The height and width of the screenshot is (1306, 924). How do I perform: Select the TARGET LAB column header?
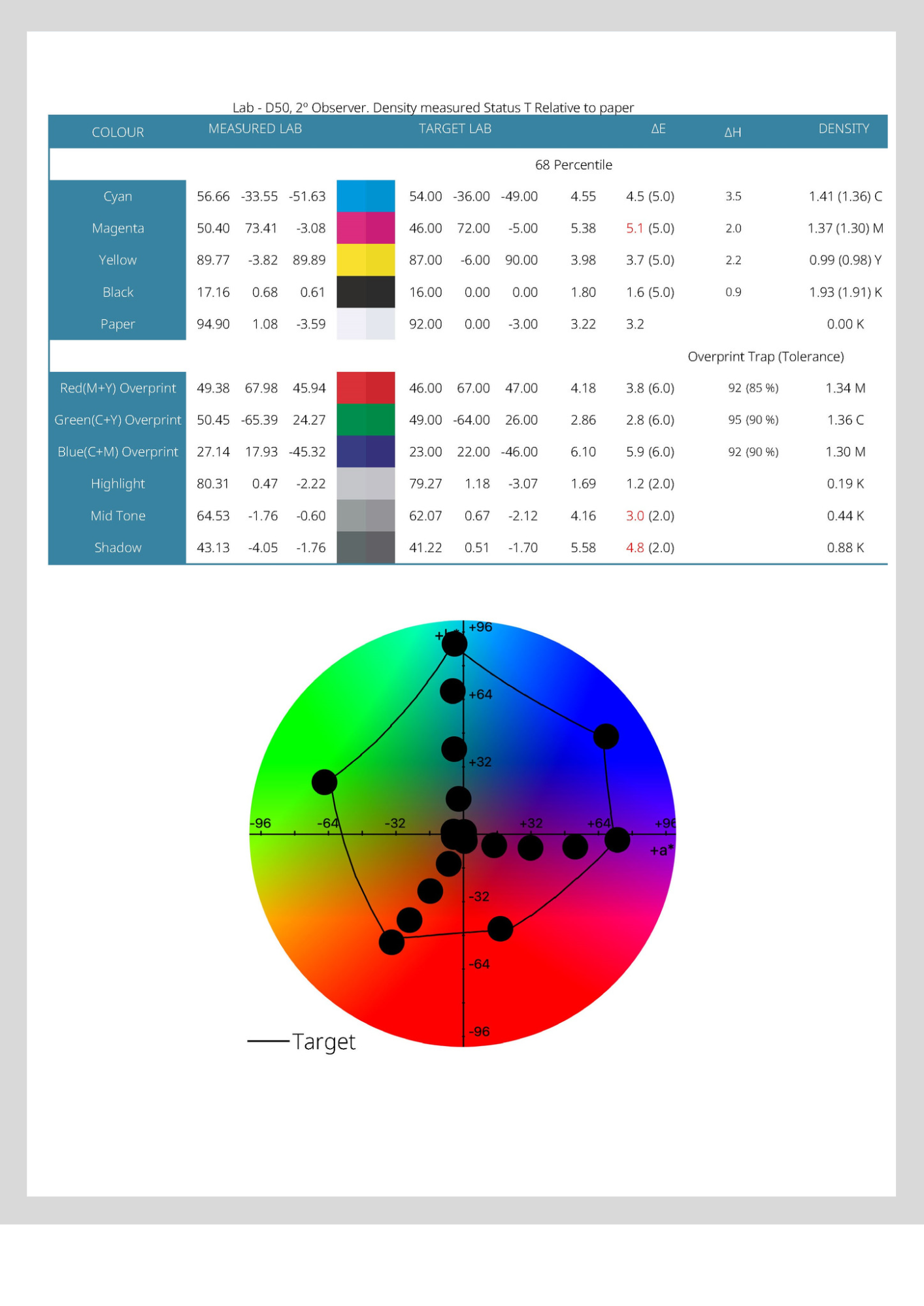[x=455, y=129]
